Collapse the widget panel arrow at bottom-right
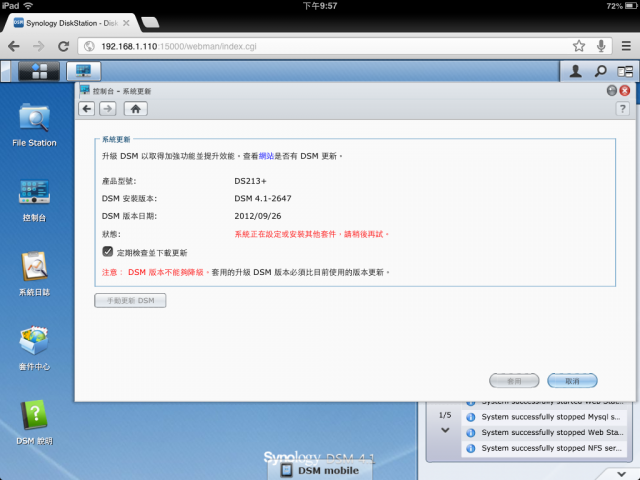Viewport: 640px width, 480px height. pos(621,474)
